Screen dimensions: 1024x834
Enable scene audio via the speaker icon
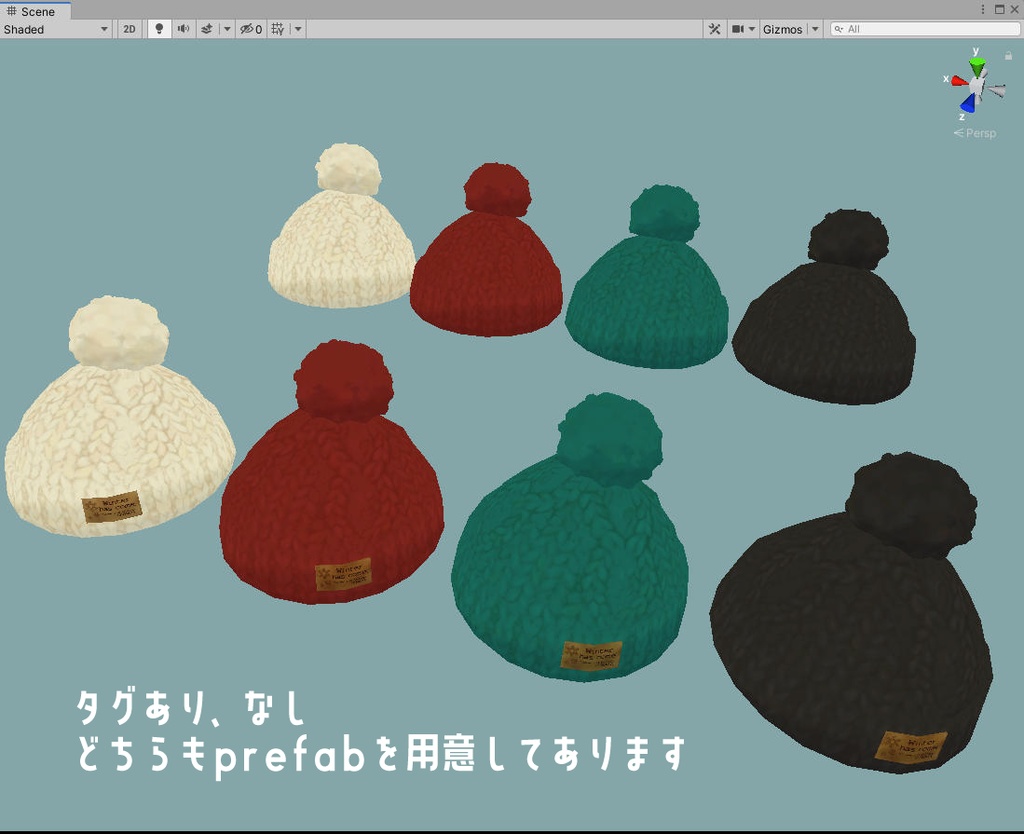point(184,29)
